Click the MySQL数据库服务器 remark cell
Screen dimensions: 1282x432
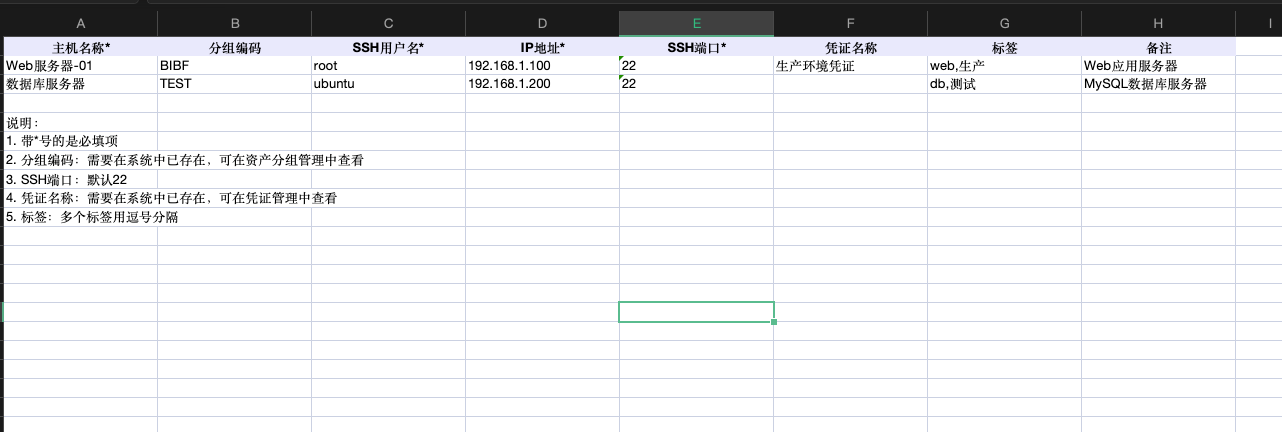click(x=1157, y=85)
